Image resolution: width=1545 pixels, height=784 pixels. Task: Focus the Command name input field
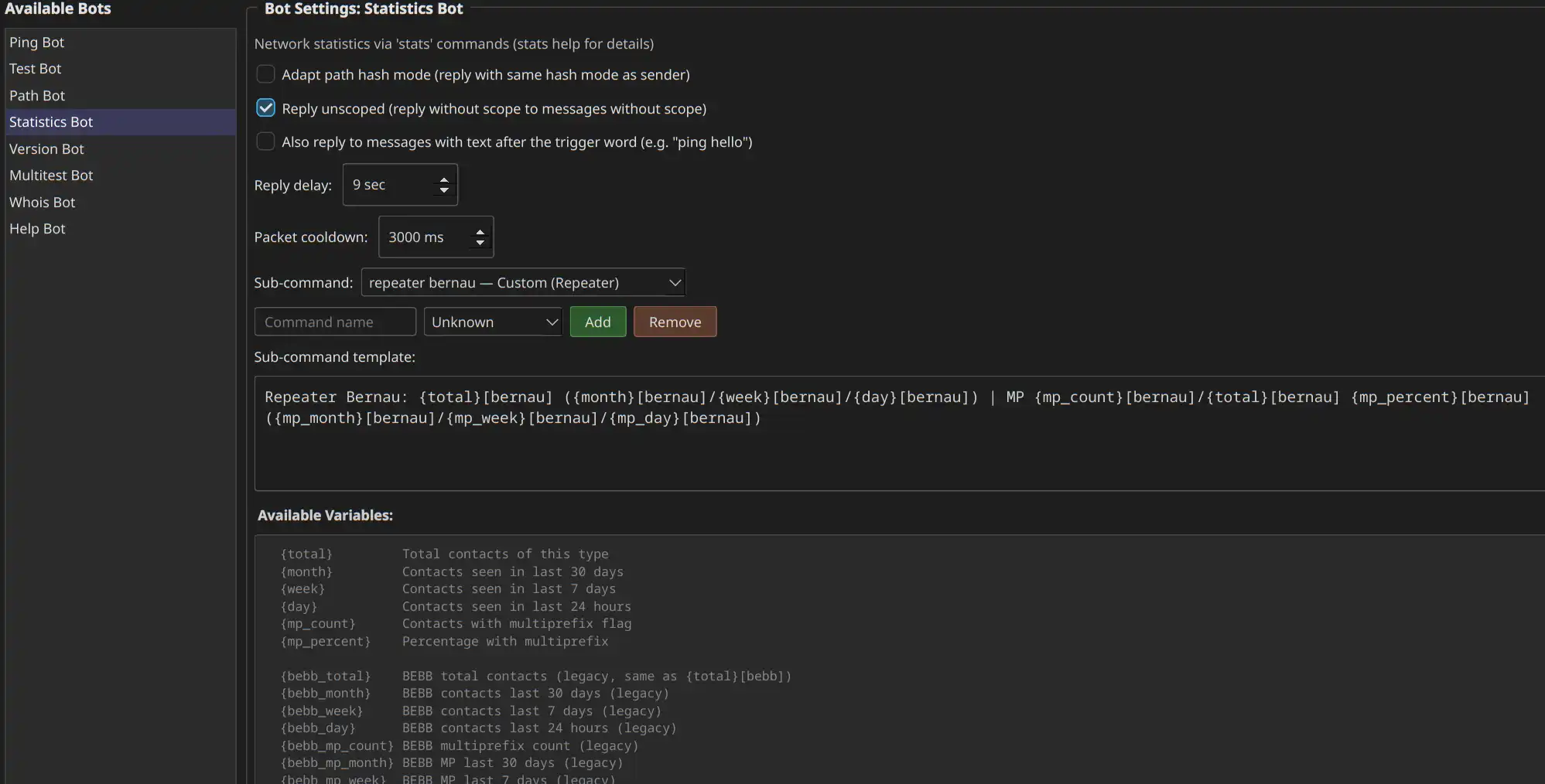pos(334,322)
